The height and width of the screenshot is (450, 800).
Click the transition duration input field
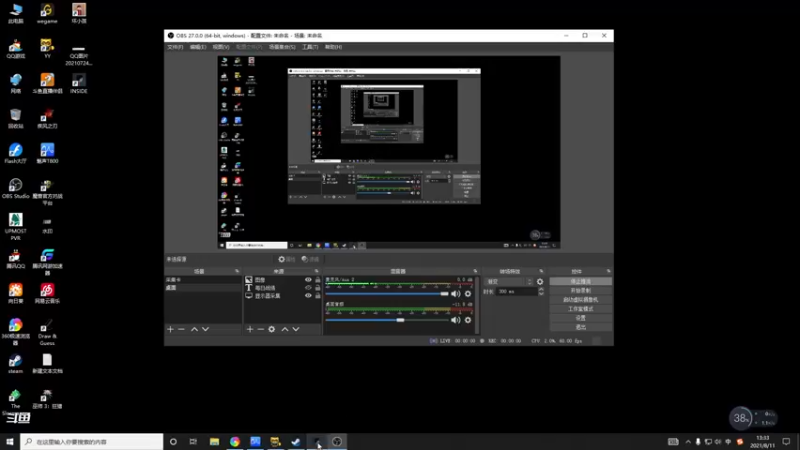(x=516, y=292)
